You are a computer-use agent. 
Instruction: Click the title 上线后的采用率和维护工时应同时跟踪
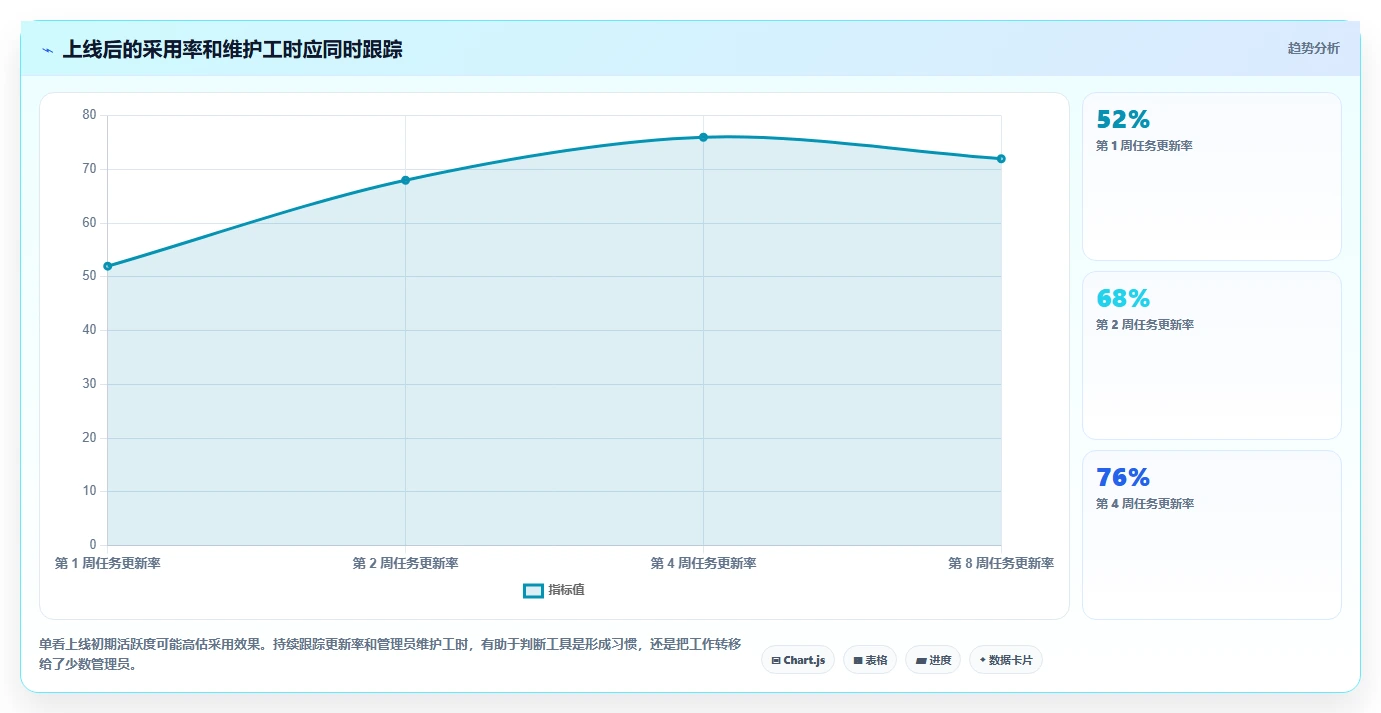coord(232,49)
